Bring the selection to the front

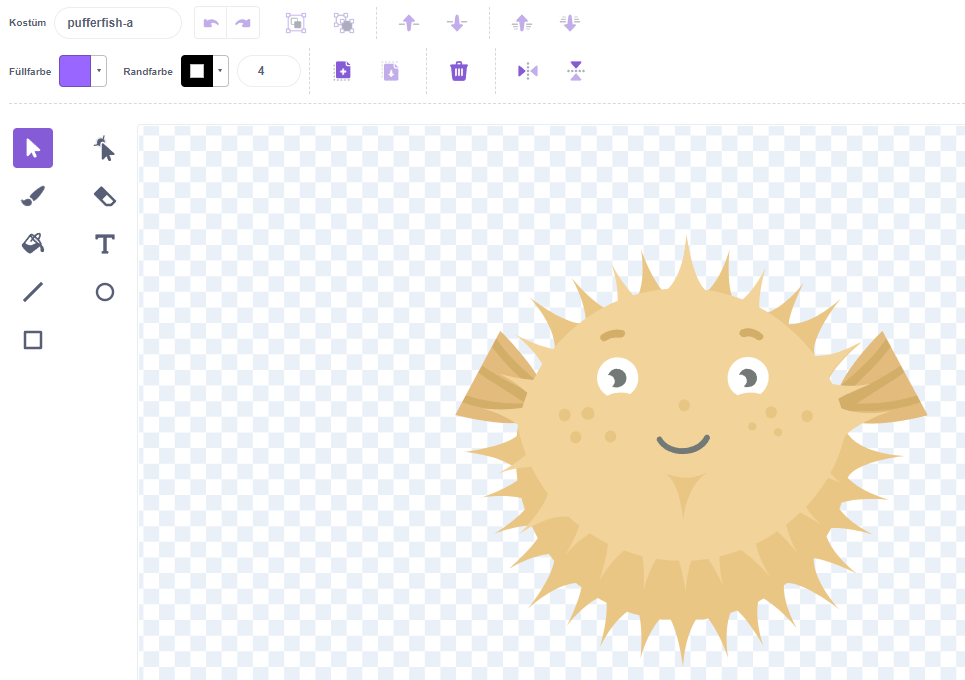click(522, 23)
